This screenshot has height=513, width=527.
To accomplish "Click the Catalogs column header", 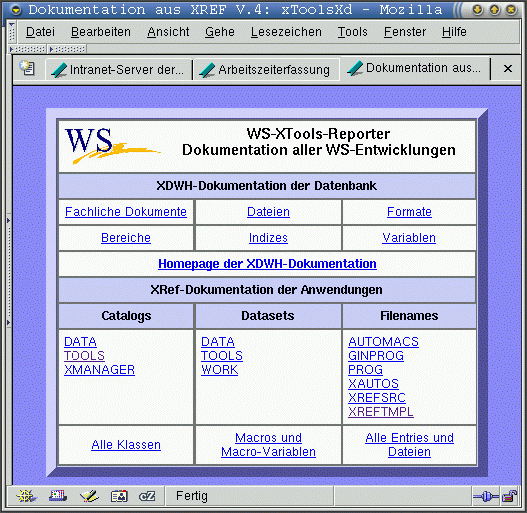I will pyautogui.click(x=126, y=316).
